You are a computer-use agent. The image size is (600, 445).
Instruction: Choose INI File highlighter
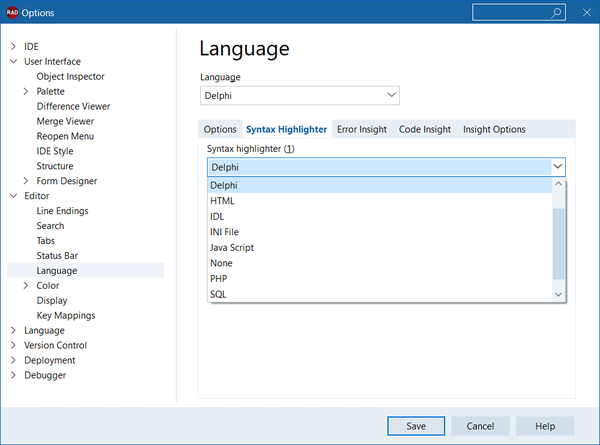tap(380, 232)
